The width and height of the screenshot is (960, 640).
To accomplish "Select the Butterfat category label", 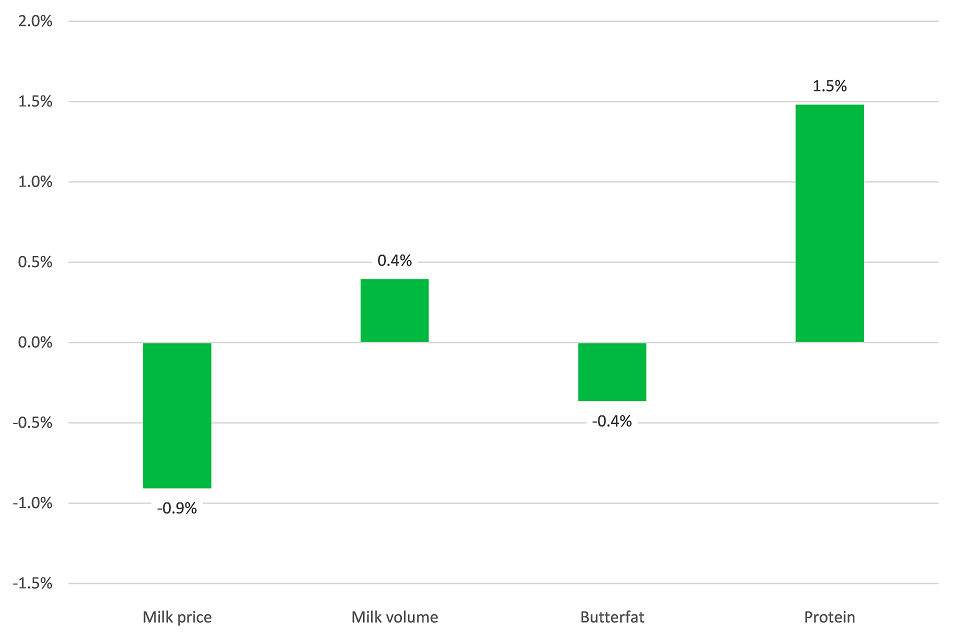I will (612, 617).
